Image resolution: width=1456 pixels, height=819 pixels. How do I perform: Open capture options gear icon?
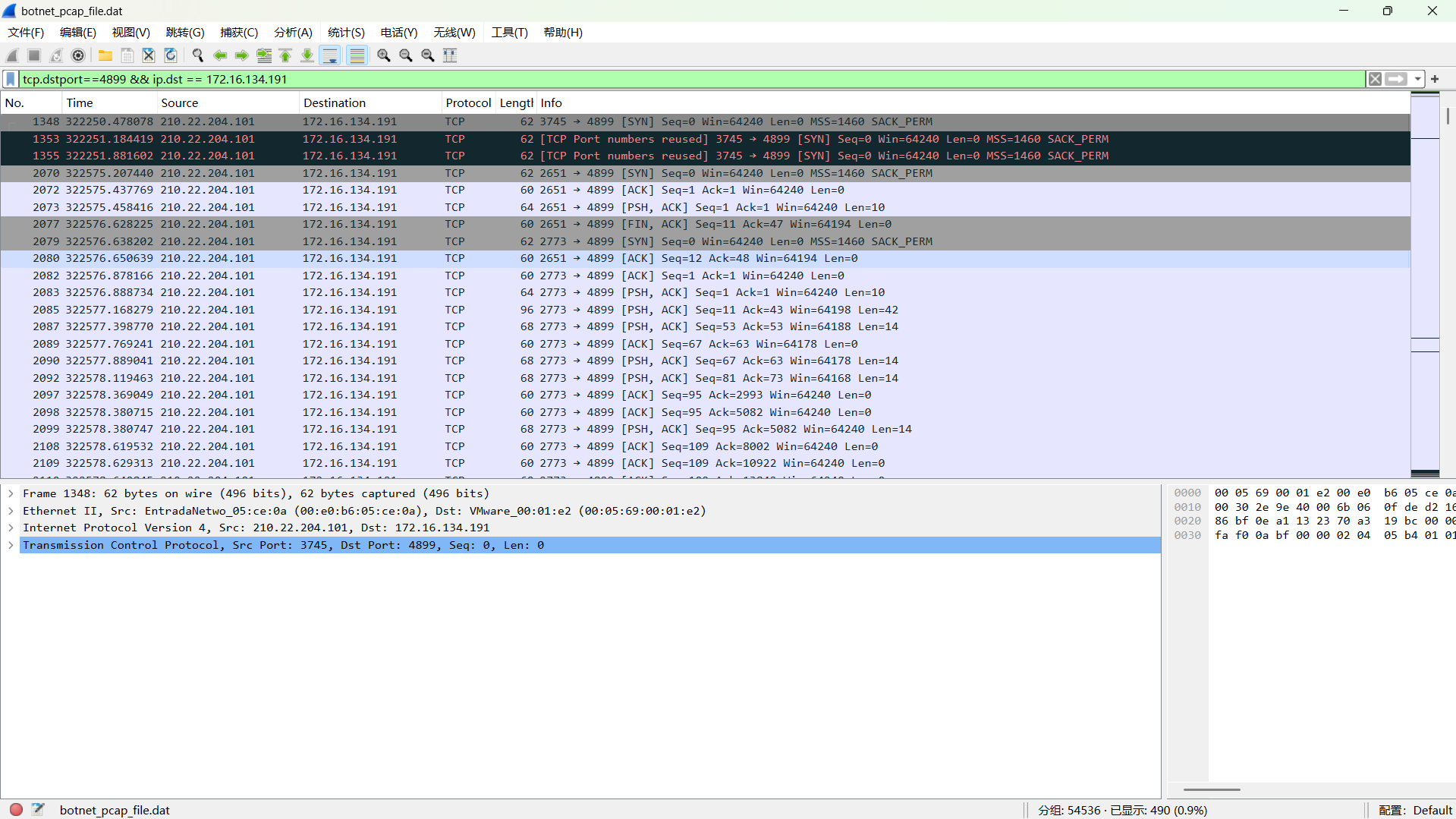pos(78,55)
